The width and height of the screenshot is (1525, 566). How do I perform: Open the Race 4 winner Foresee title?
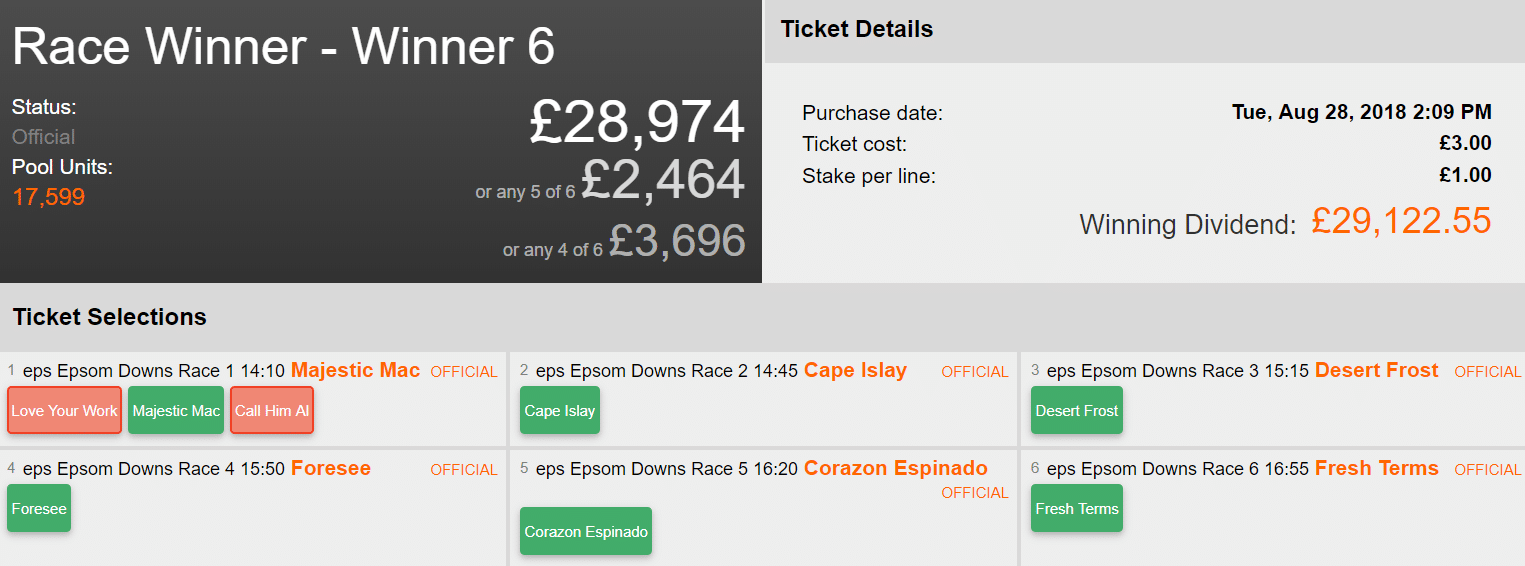330,469
